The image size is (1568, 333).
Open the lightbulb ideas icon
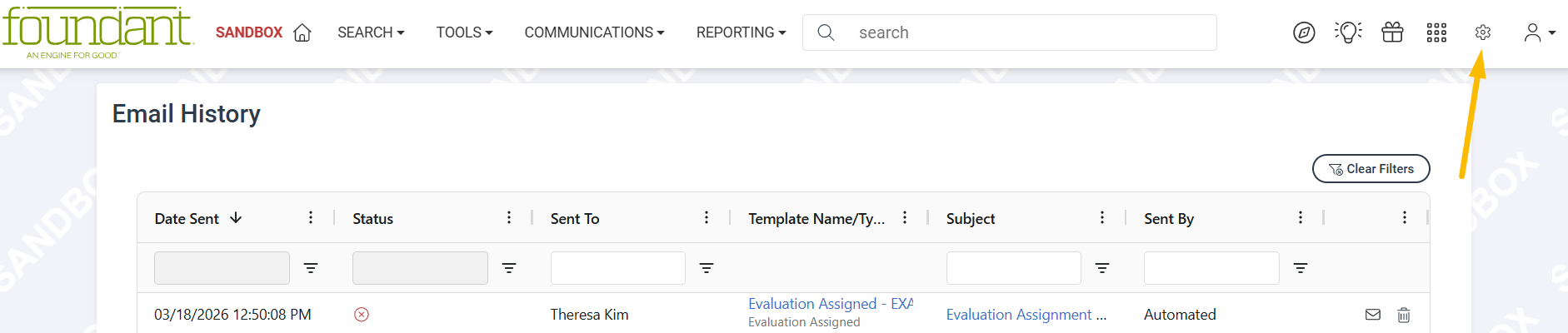click(1348, 32)
